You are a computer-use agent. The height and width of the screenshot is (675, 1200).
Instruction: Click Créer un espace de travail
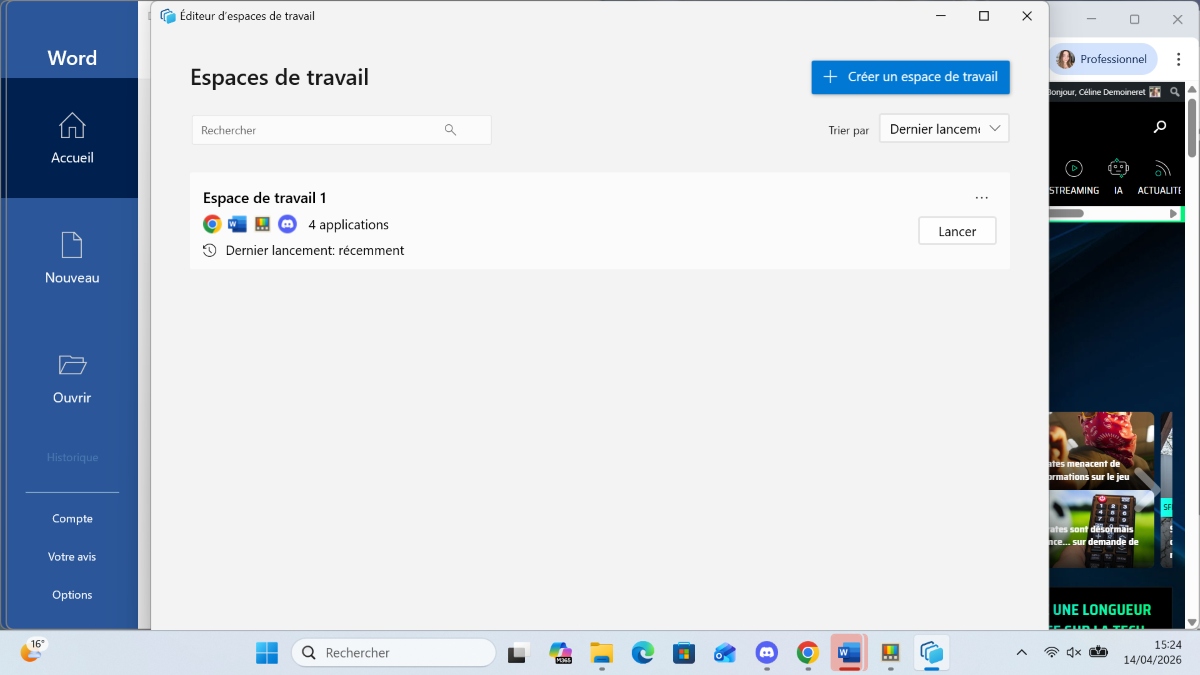click(909, 76)
